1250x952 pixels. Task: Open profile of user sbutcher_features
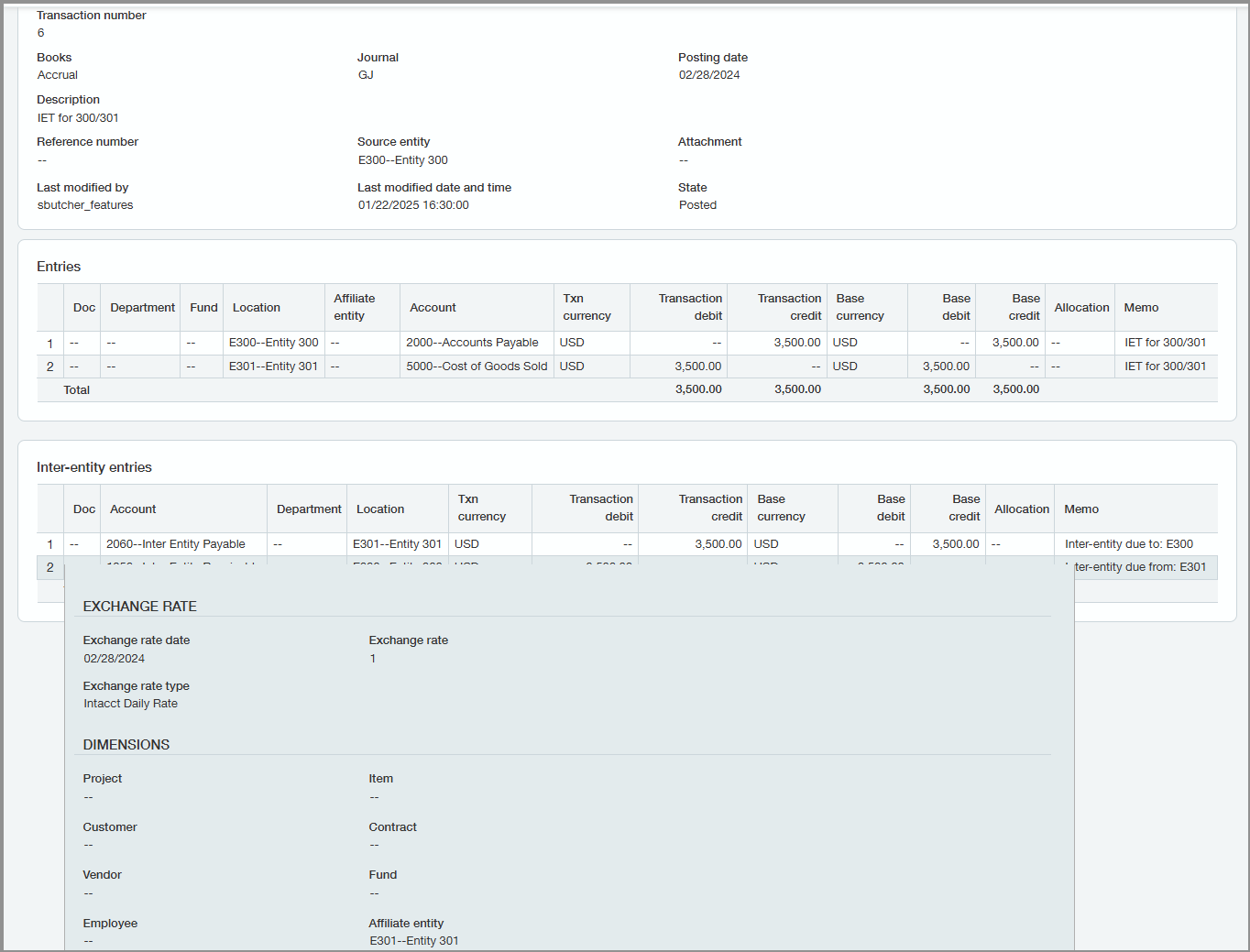coord(85,204)
